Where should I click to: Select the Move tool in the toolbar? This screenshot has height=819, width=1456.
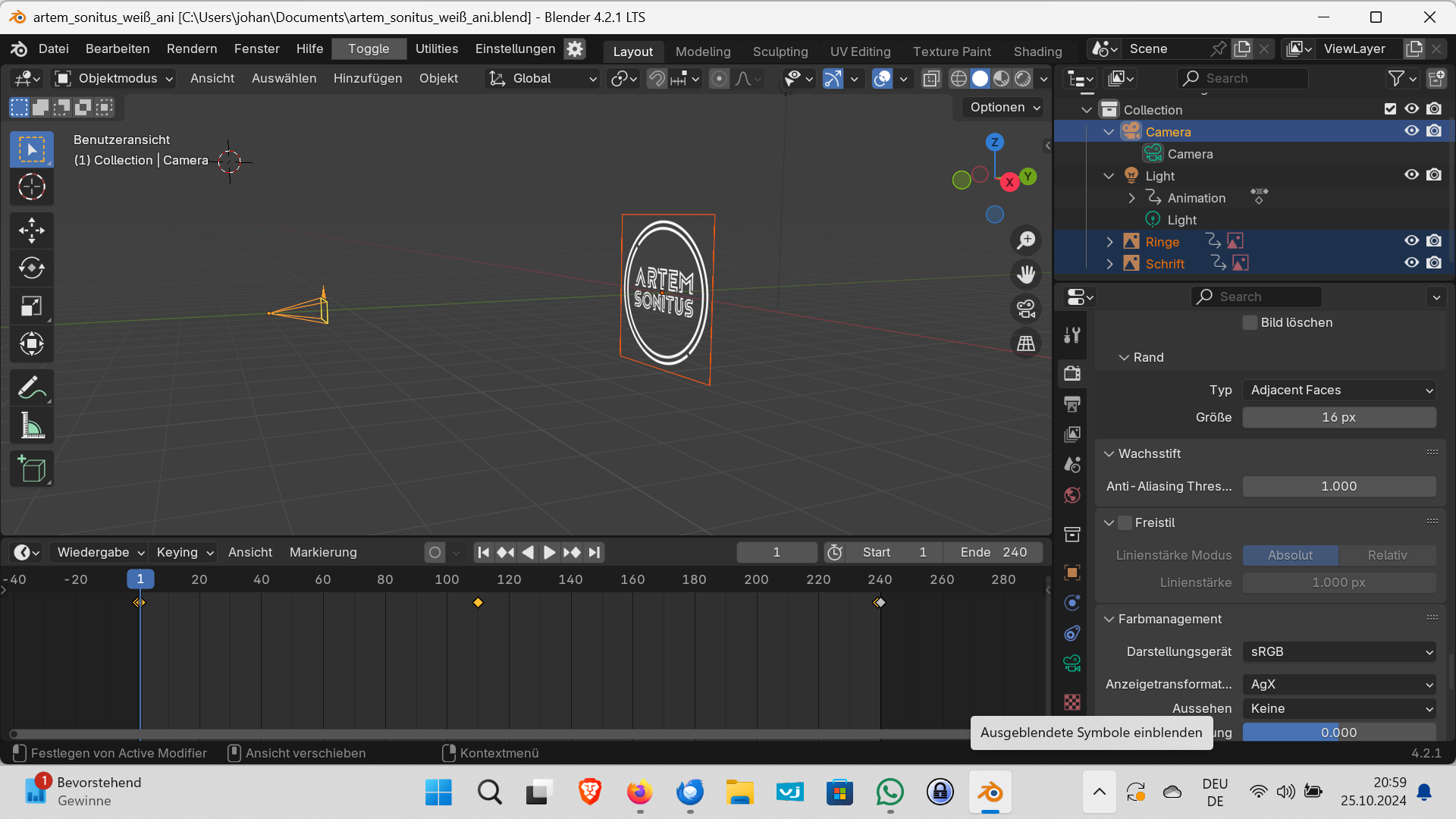31,231
